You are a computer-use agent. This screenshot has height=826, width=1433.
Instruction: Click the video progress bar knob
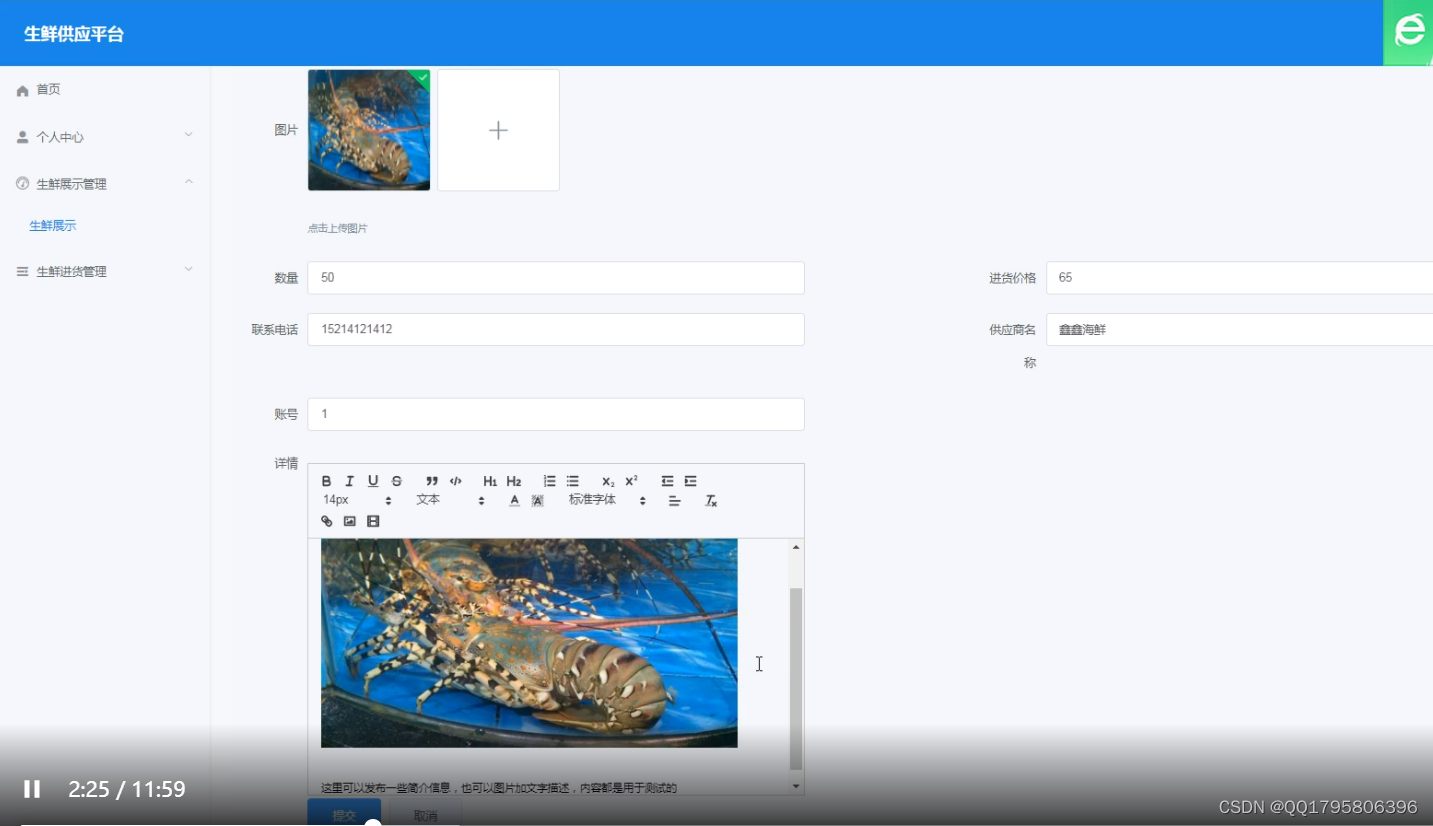click(372, 823)
